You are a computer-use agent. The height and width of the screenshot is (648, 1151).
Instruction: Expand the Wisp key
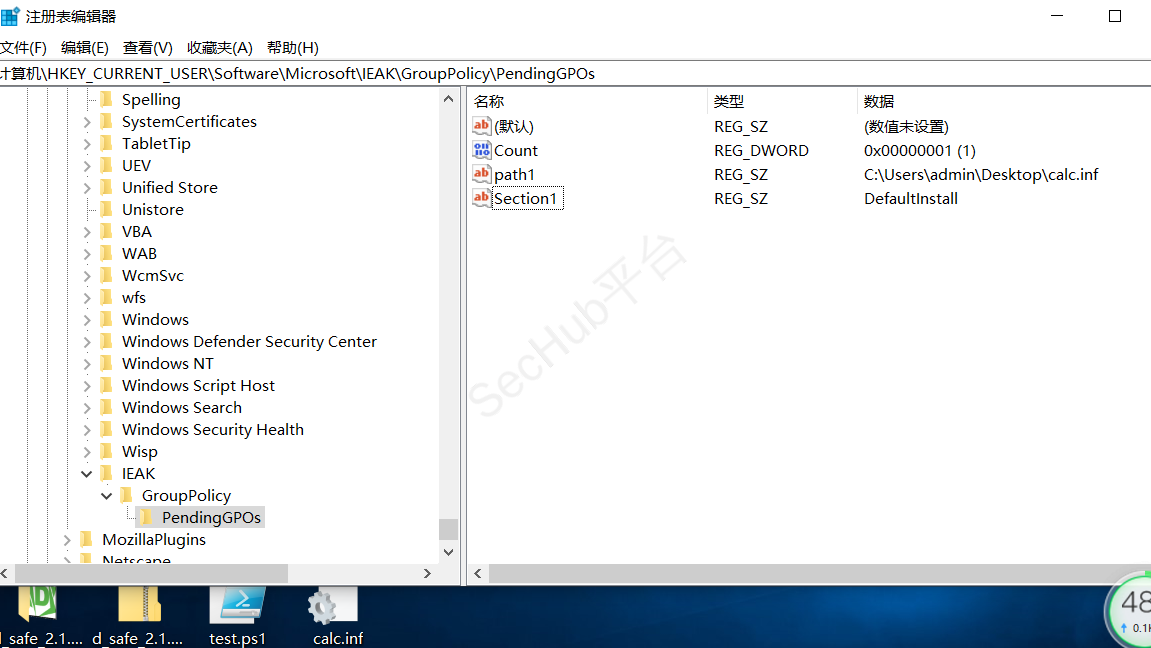coord(87,452)
